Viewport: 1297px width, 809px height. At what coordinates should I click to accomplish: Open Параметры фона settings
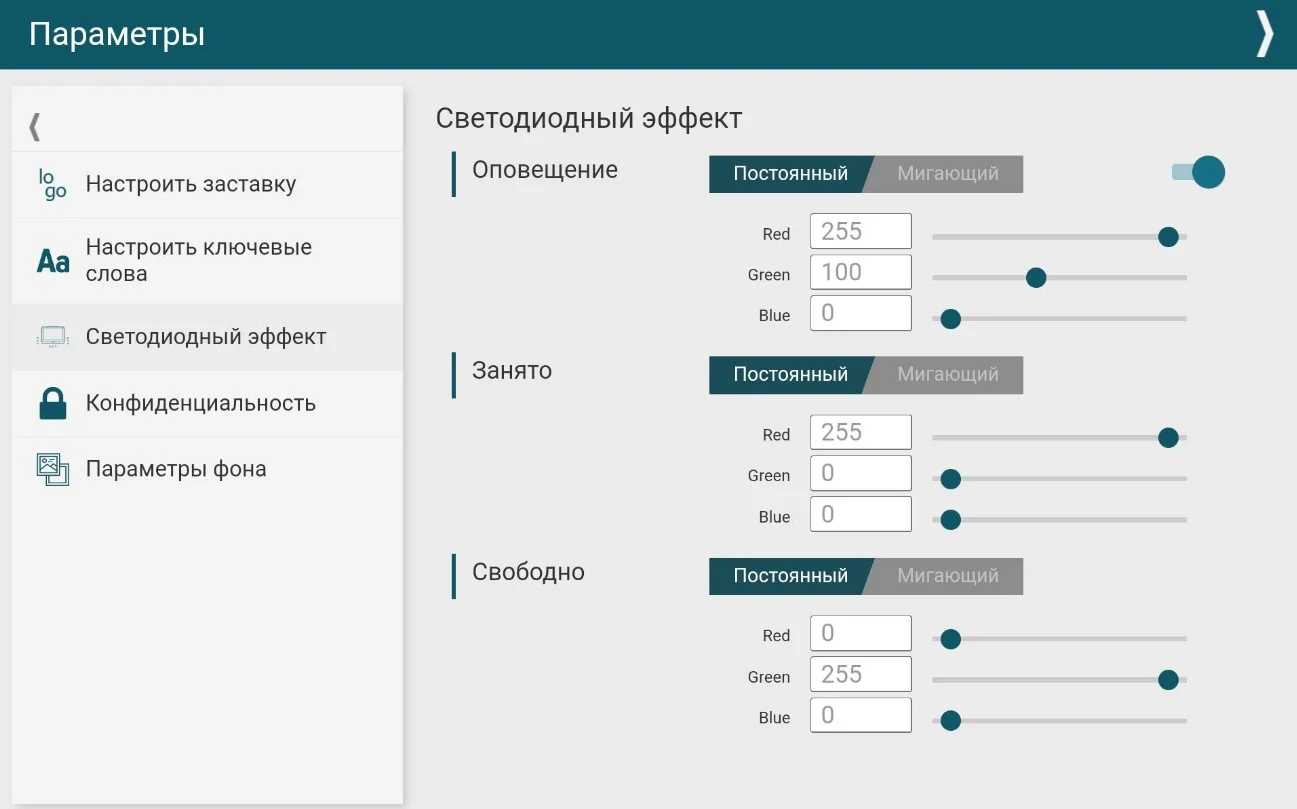176,469
